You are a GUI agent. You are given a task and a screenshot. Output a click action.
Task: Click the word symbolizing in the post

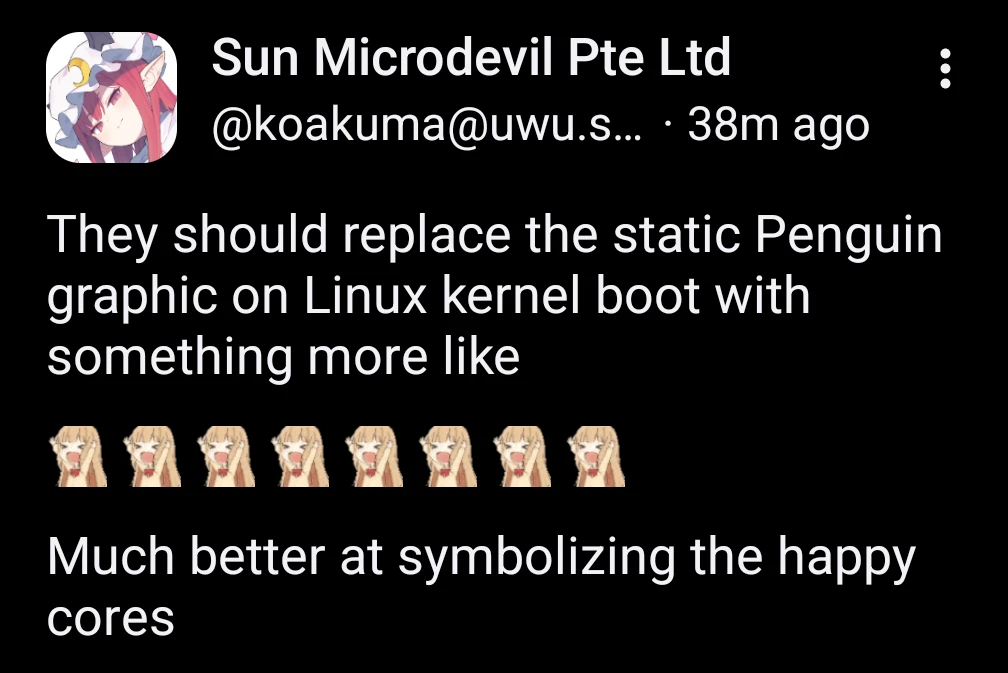point(537,559)
